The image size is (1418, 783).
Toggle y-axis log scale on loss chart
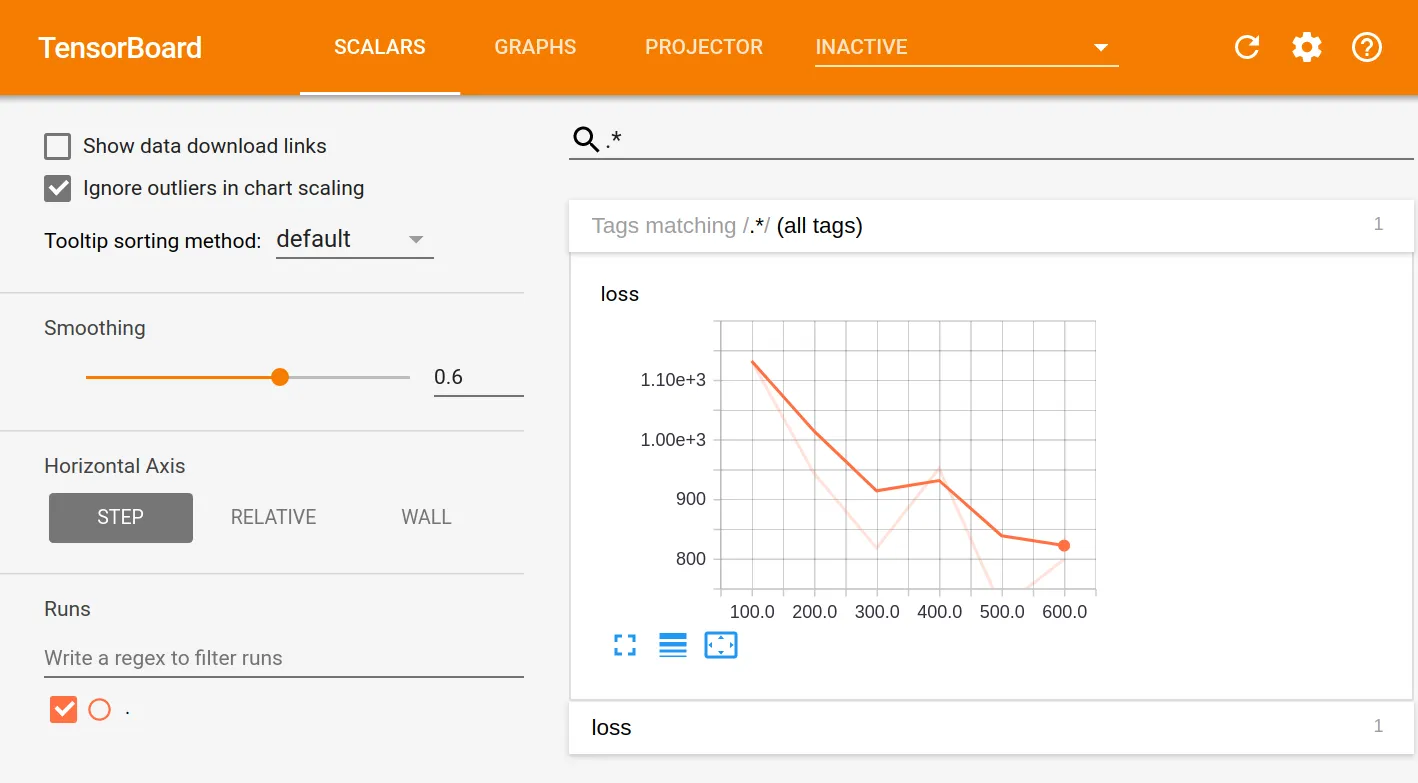(x=673, y=645)
